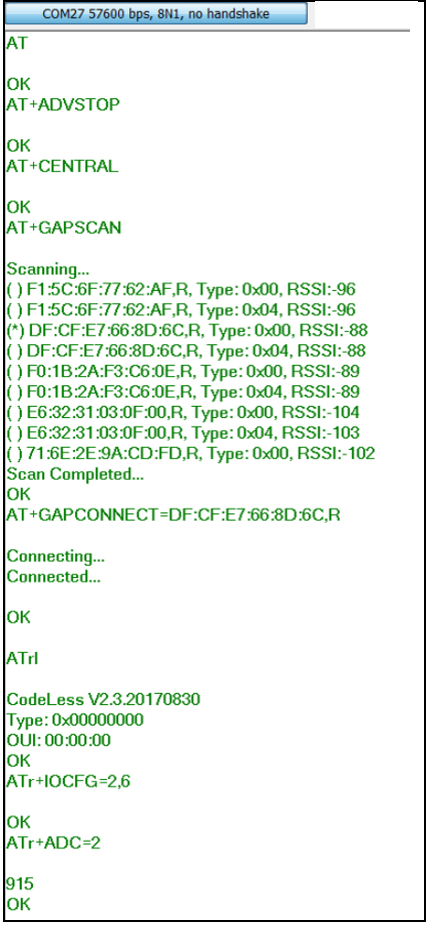Image resolution: width=432 pixels, height=927 pixels.
Task: Click the AT+ADVSTOP command line
Action: click(x=63, y=105)
